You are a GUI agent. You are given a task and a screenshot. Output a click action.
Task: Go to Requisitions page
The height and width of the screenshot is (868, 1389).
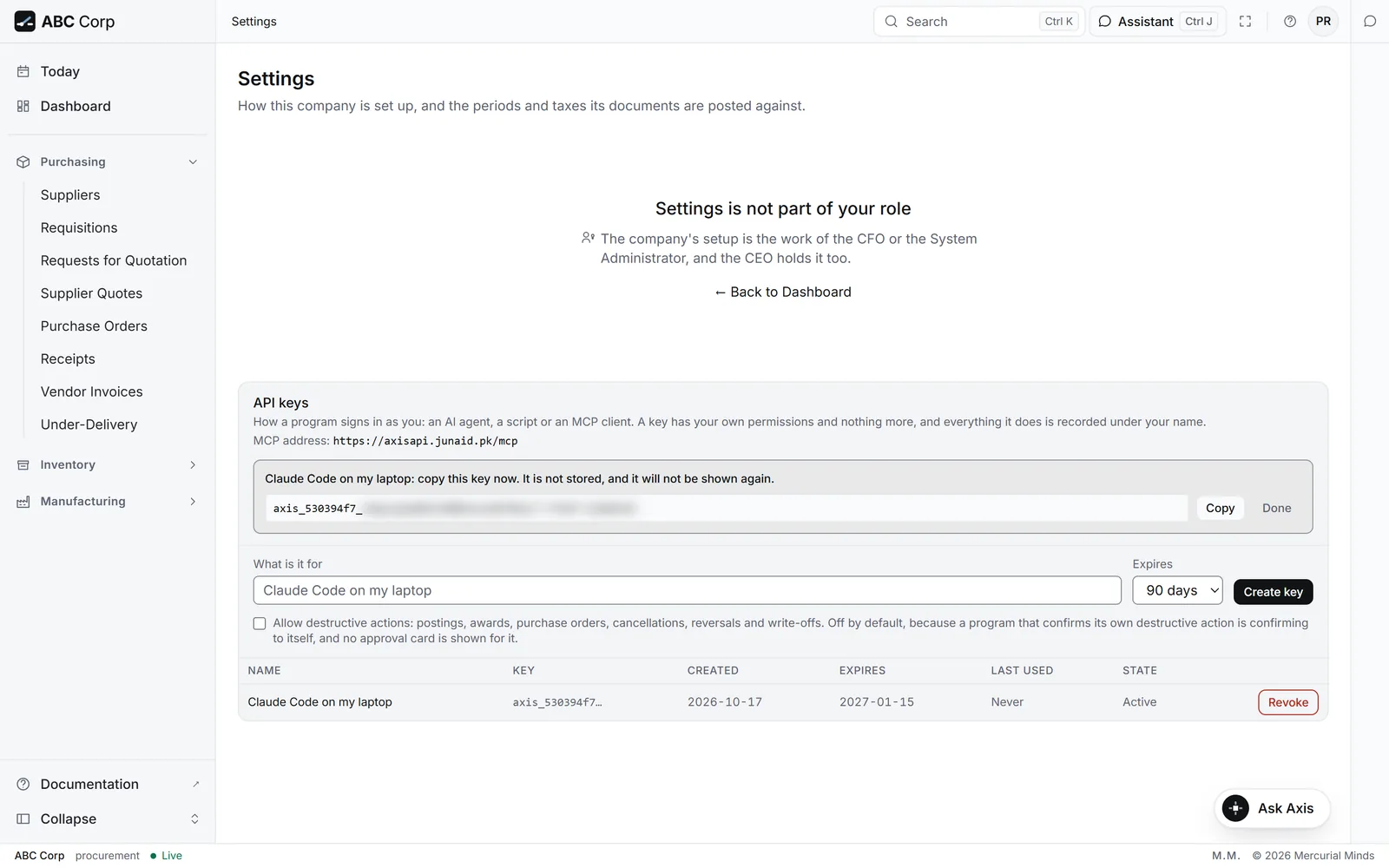(x=79, y=228)
